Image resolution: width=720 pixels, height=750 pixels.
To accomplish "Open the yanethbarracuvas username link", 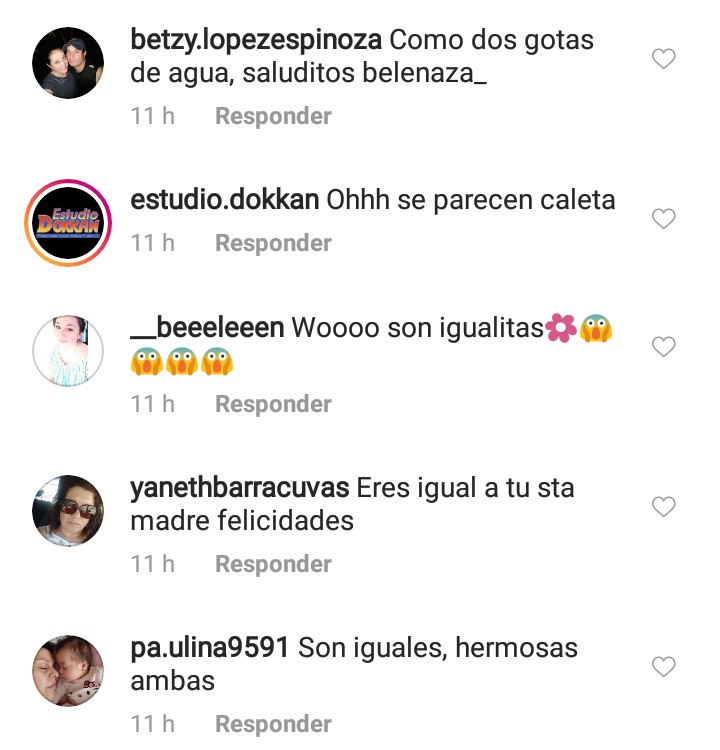I will click(240, 489).
